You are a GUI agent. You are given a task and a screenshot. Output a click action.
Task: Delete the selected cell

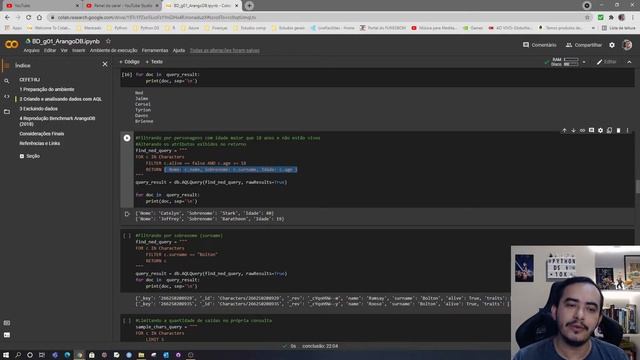click(618, 130)
